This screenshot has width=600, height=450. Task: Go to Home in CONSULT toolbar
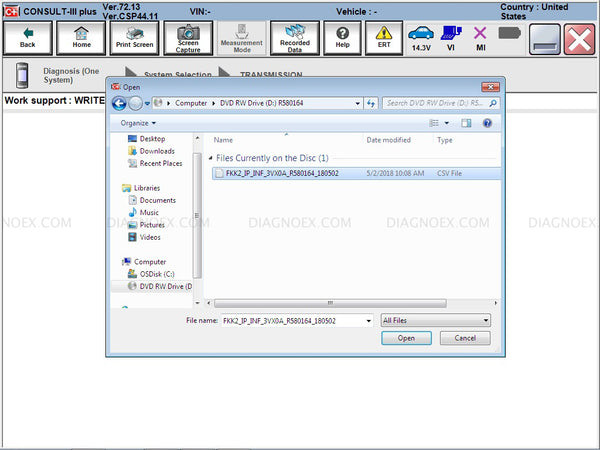point(81,38)
